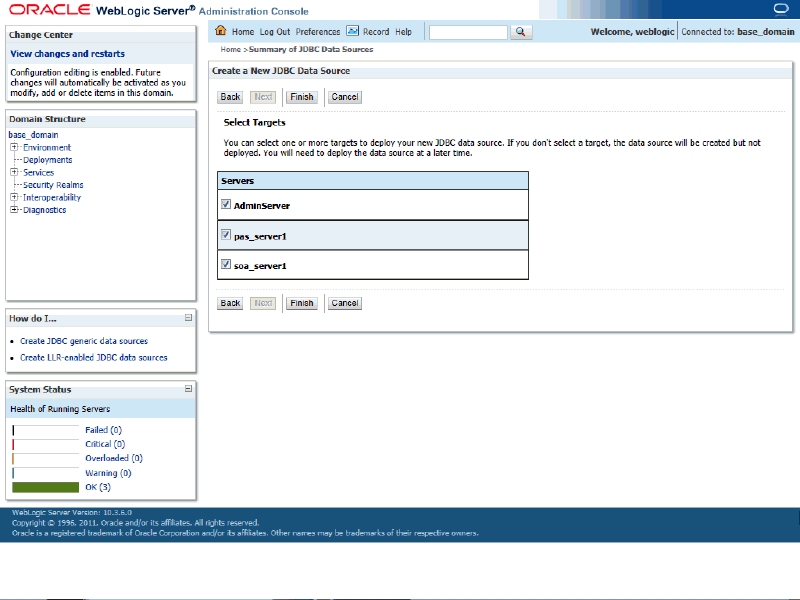Click Log Out in the toolbar
Viewport: 800px width, 600px height.
(x=275, y=32)
